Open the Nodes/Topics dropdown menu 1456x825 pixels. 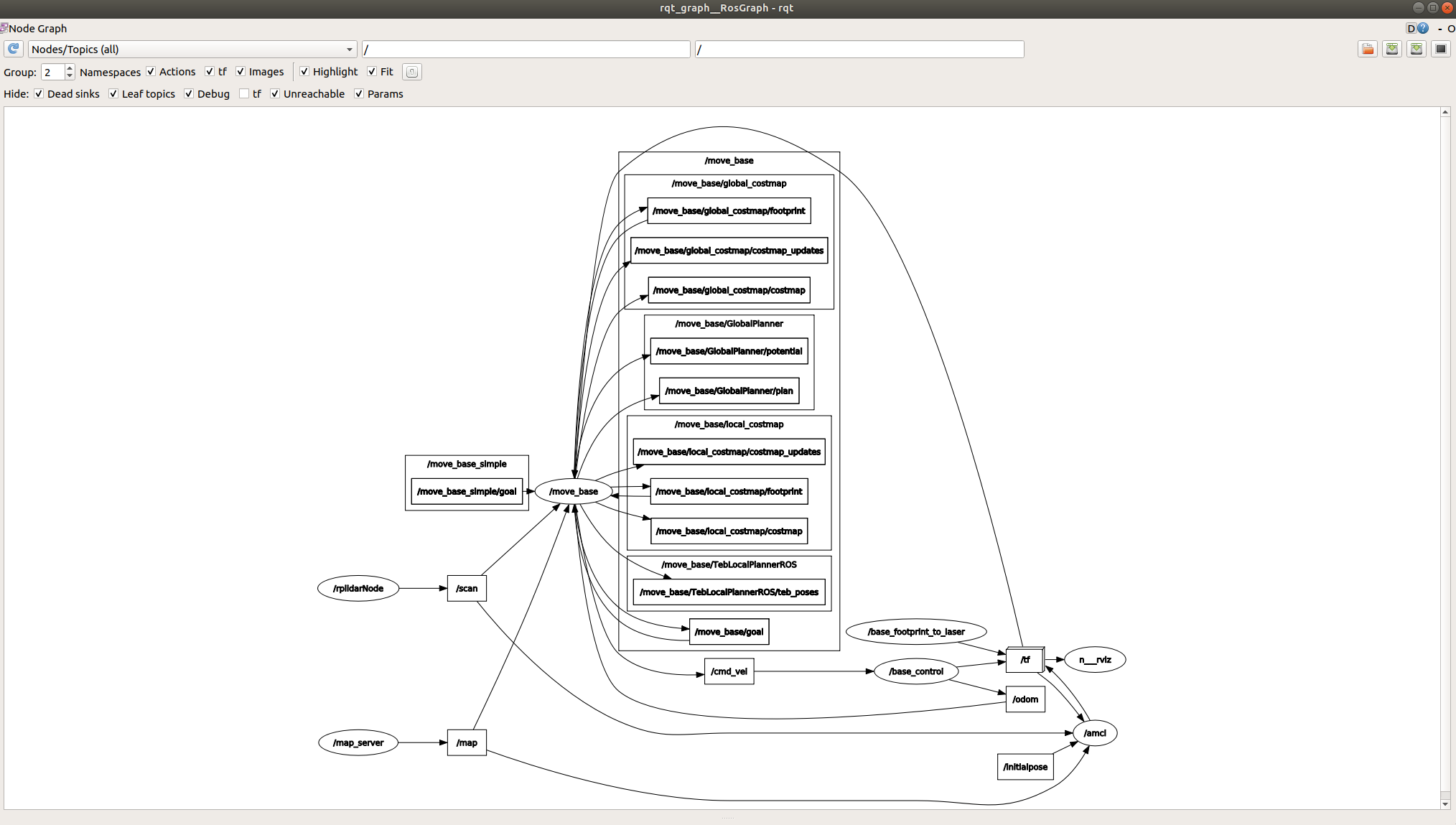pos(349,48)
